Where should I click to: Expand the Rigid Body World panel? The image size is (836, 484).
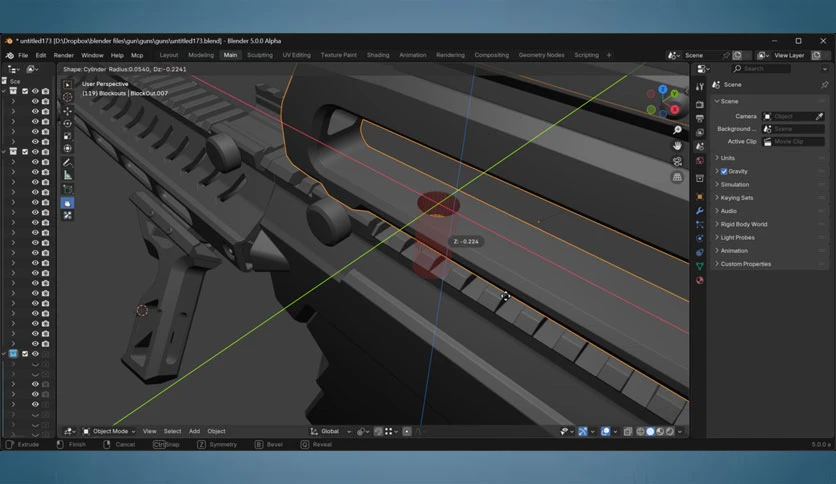pyautogui.click(x=743, y=224)
